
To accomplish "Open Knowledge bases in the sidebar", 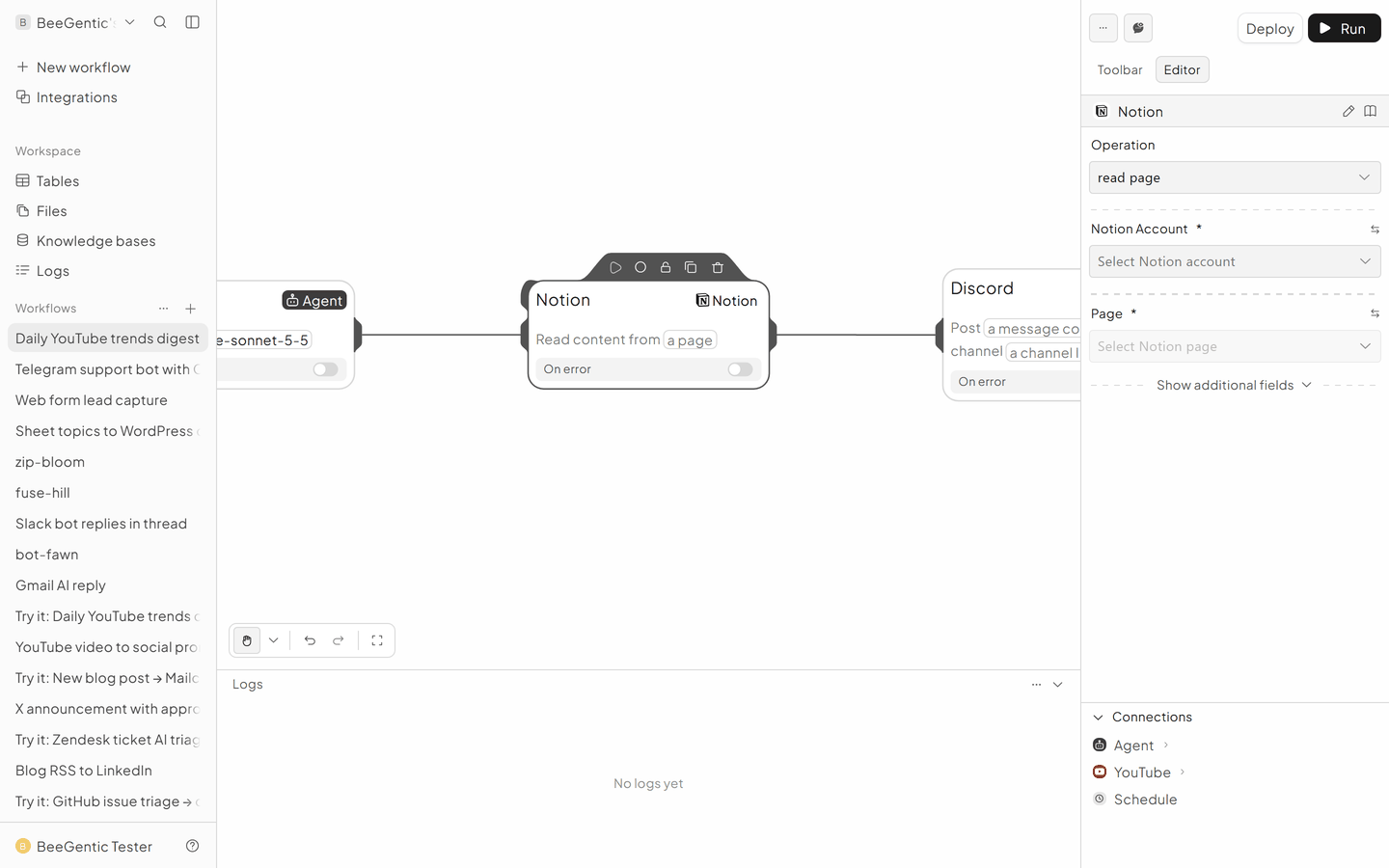I will click(x=108, y=241).
